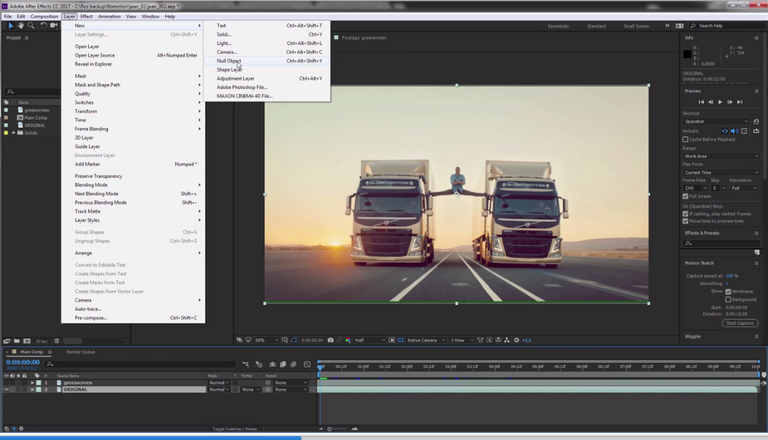
Task: Switch to the Render Queue tab
Action: pyautogui.click(x=80, y=352)
